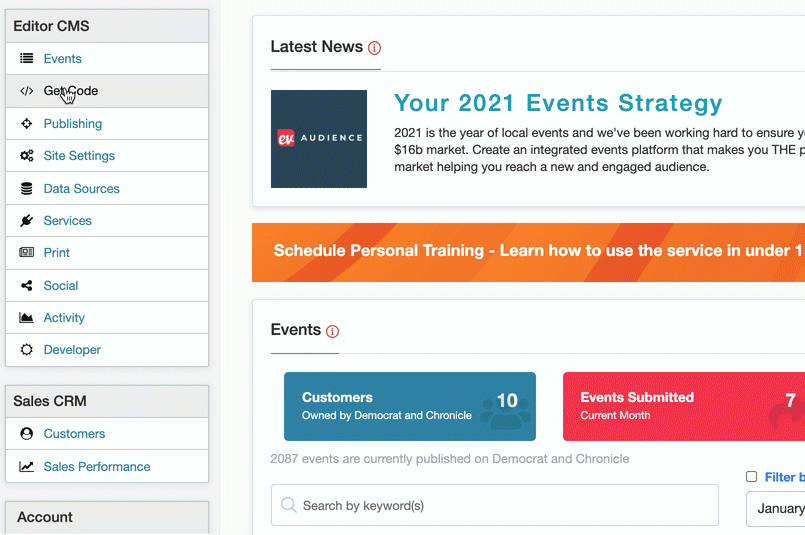Screen dimensions: 805x535
Task: Click the Get Code brackets icon
Action: 27,91
